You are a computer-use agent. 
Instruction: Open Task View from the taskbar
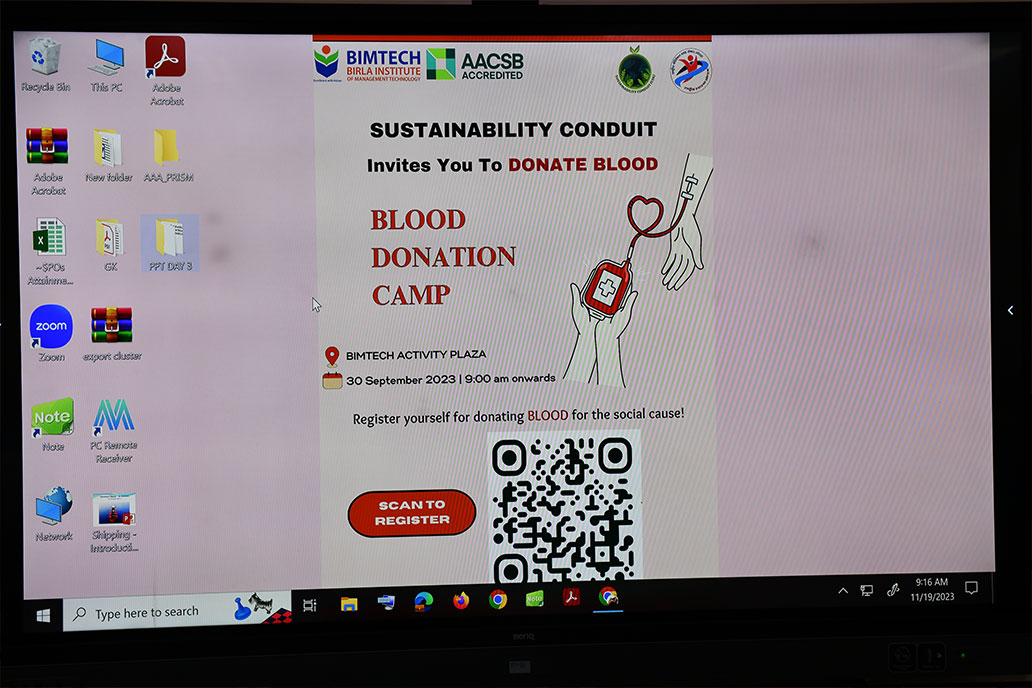pos(310,605)
